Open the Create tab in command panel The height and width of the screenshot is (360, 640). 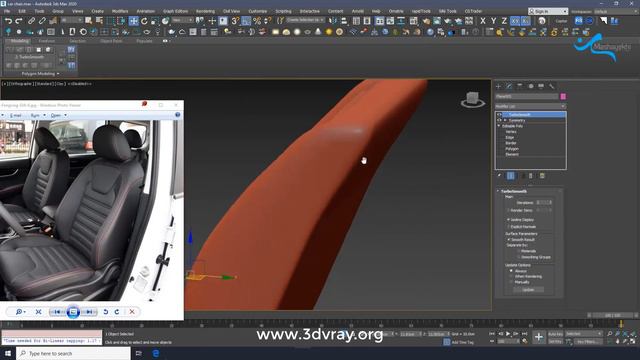click(x=498, y=86)
